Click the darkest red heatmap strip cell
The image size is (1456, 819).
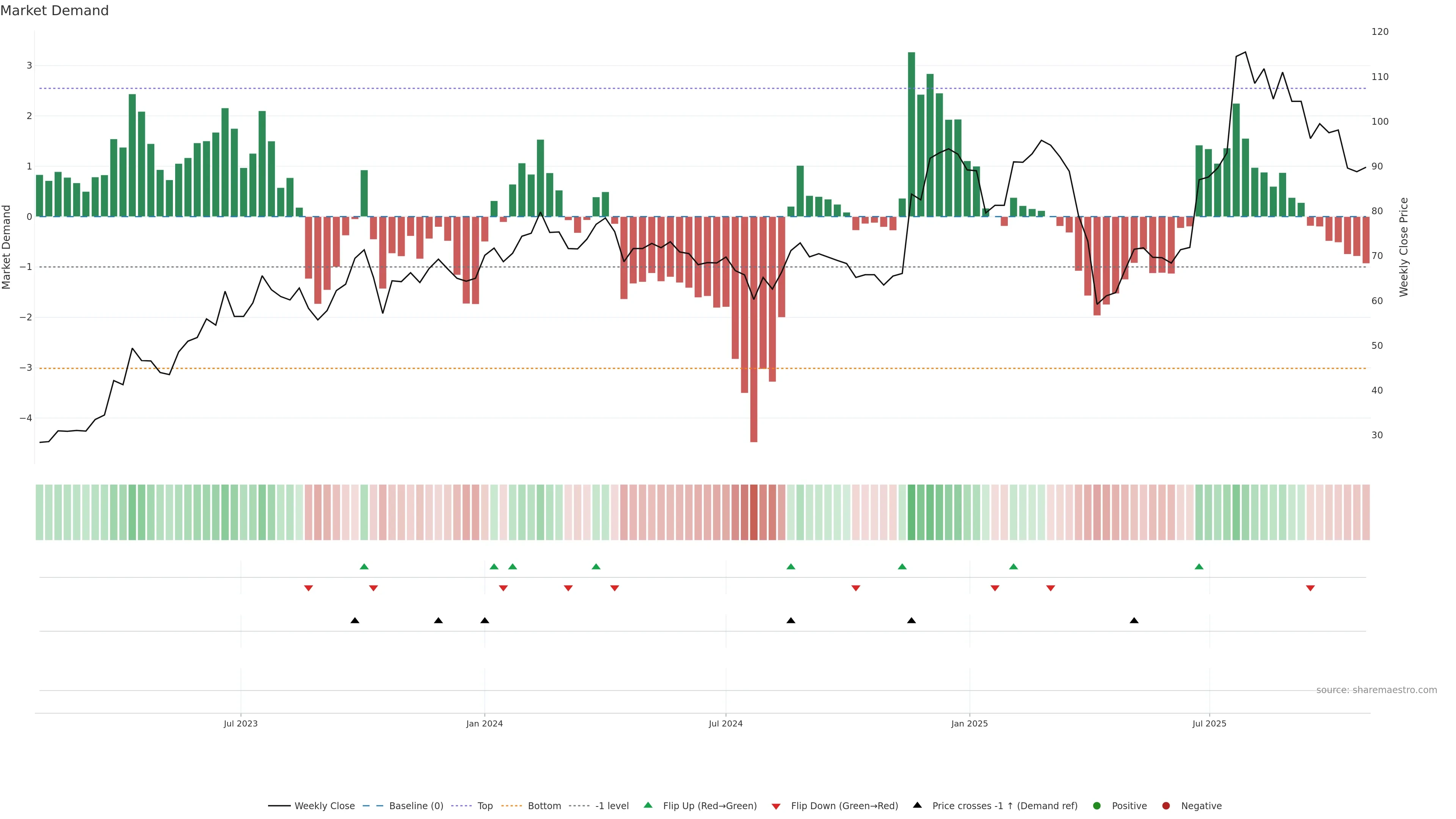click(753, 512)
